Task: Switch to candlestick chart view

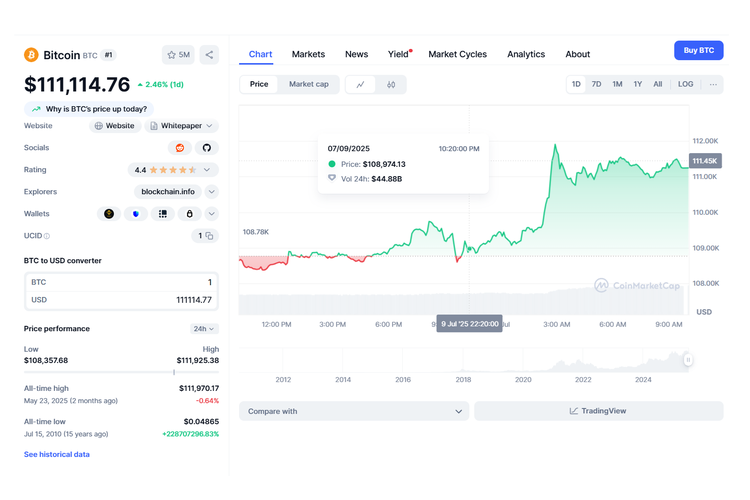Action: pos(391,85)
